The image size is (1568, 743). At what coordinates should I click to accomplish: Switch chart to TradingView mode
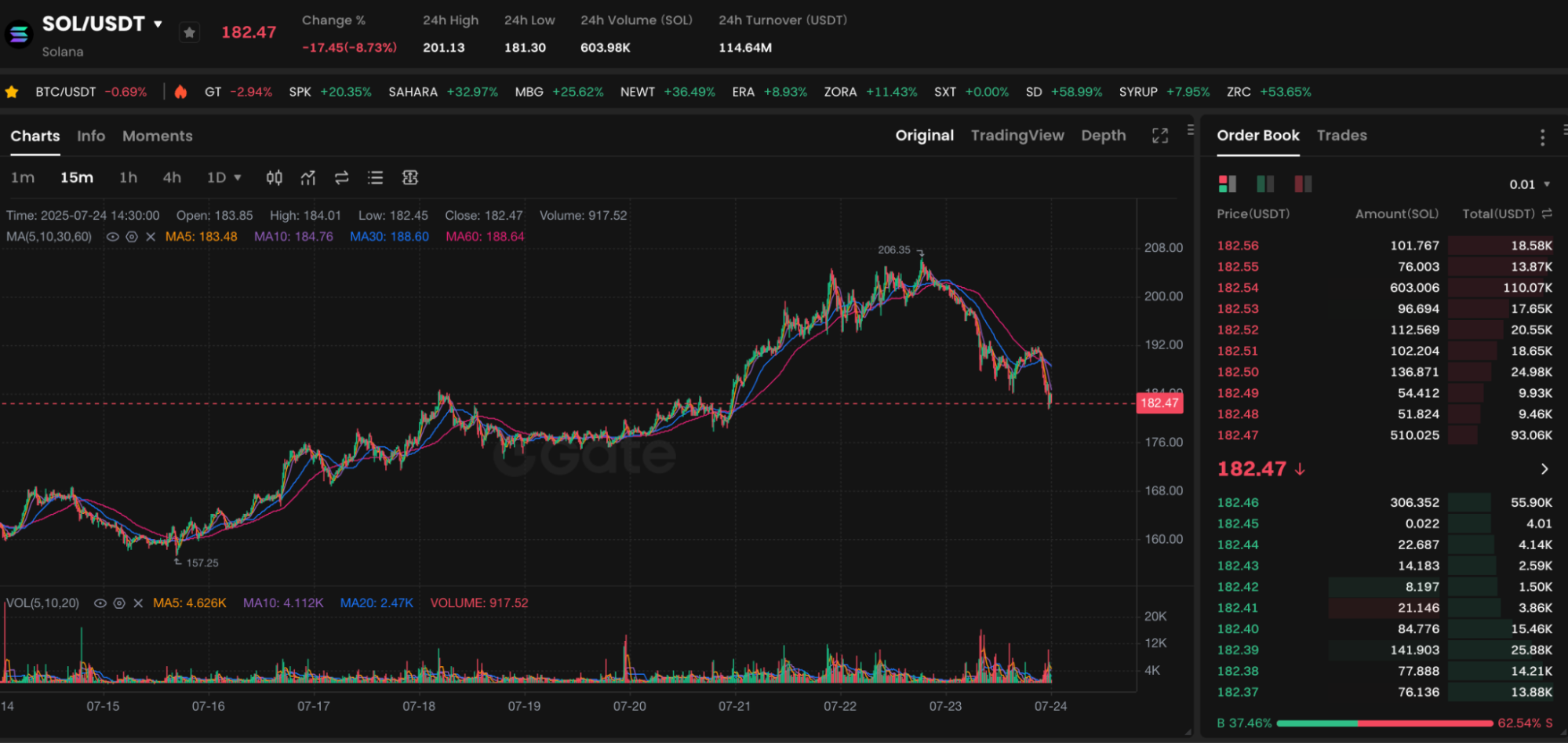(x=1017, y=136)
